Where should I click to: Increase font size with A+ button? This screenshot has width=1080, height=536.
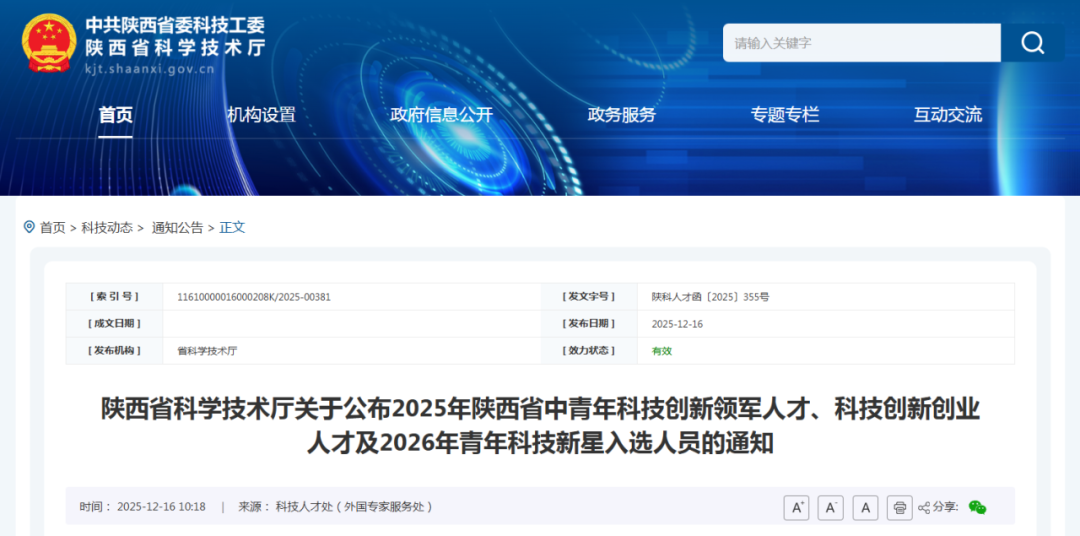coord(796,508)
